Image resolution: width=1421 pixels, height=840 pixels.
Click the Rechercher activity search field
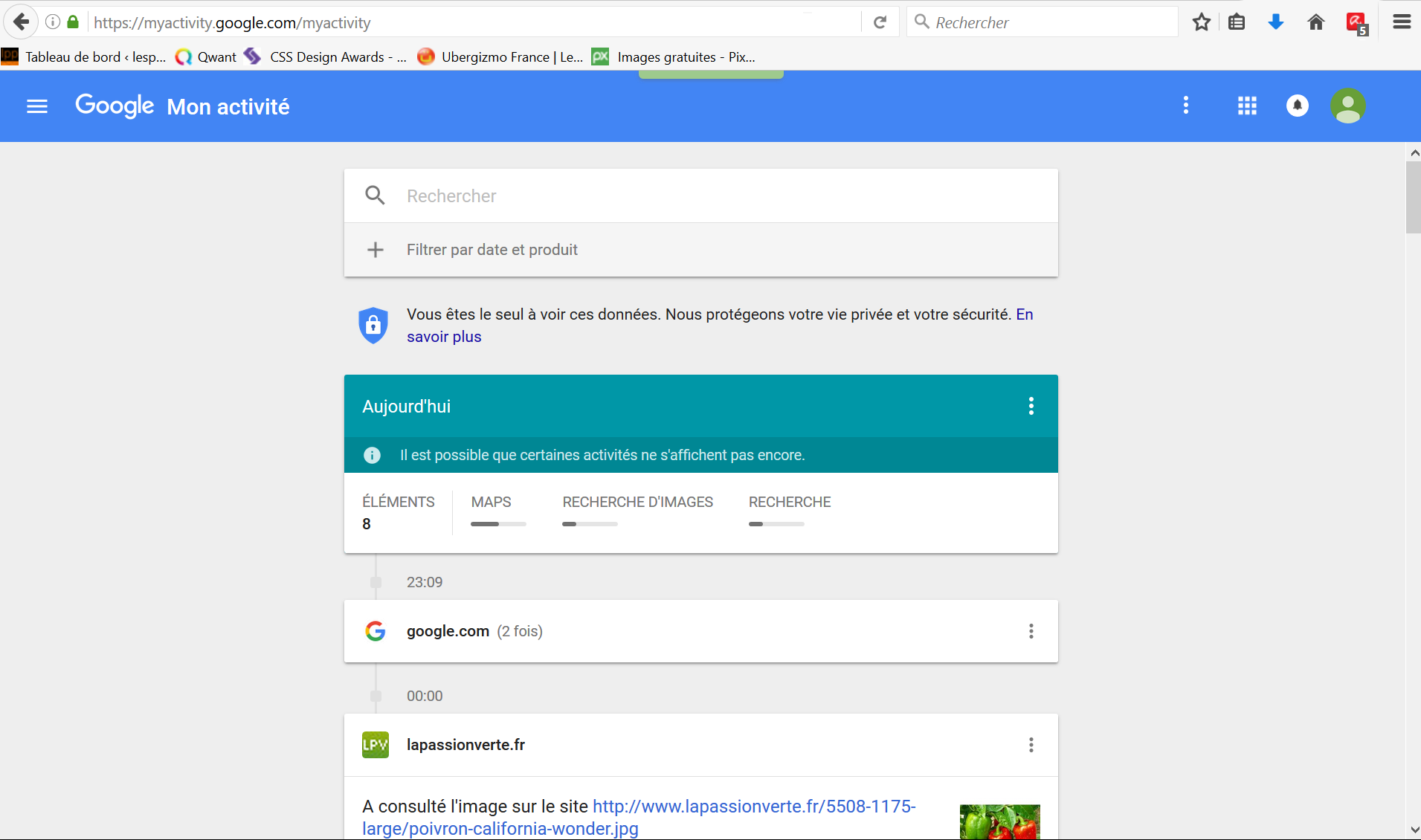(699, 196)
